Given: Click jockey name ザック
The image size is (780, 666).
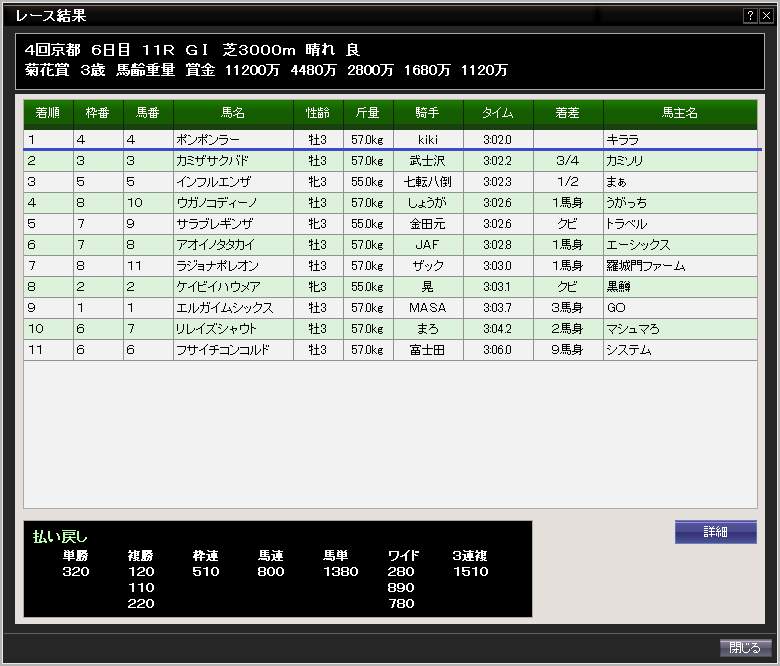Looking at the screenshot, I should tap(428, 266).
